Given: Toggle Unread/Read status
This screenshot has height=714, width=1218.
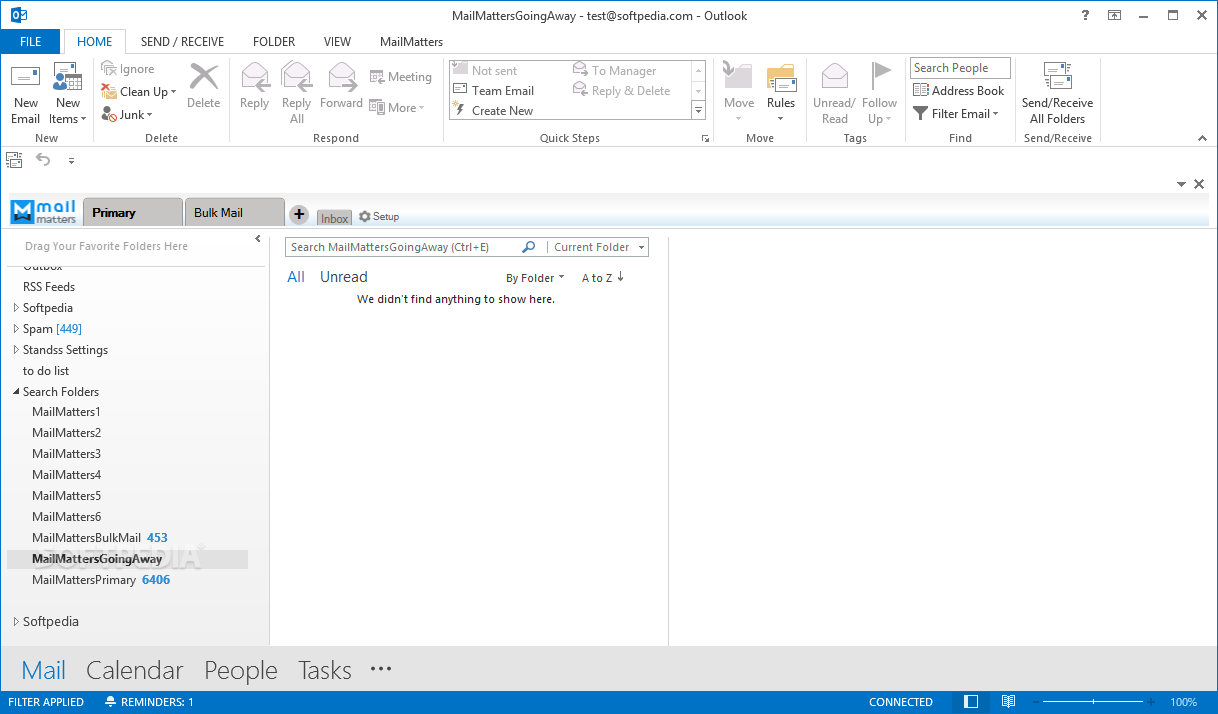Looking at the screenshot, I should coord(834,94).
